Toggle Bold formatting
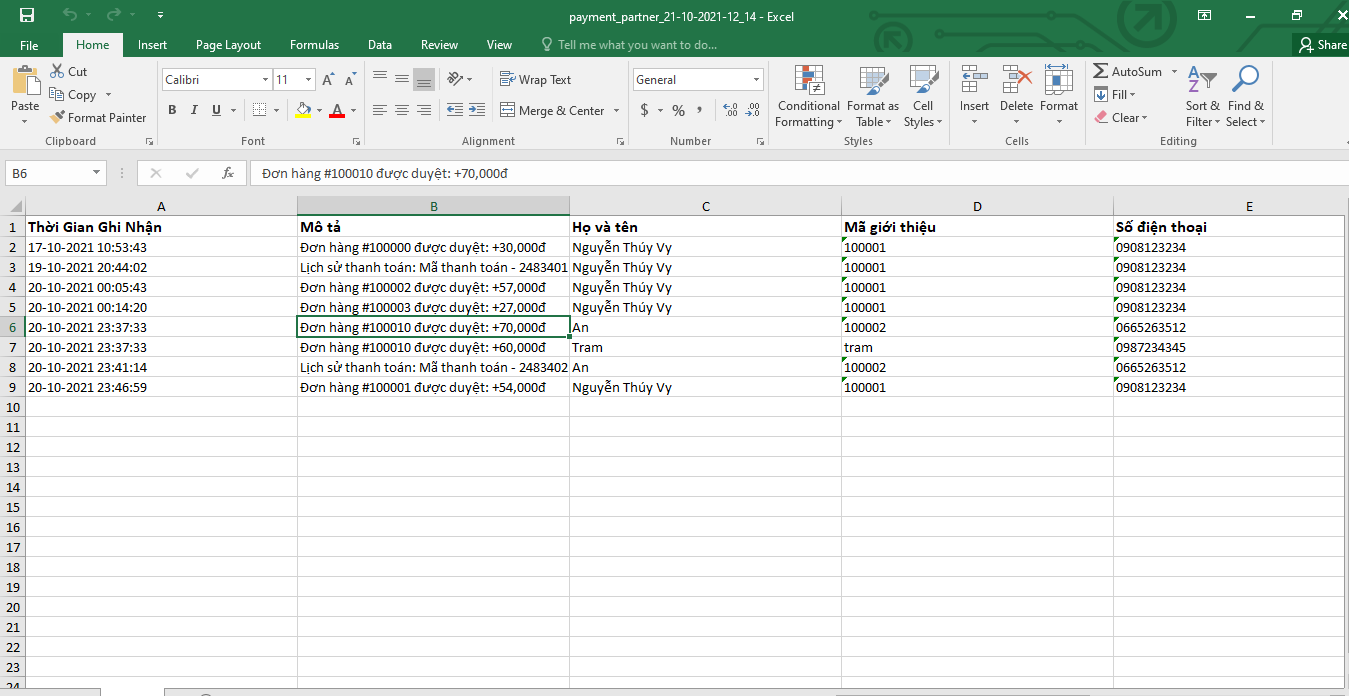Viewport: 1349px width, 696px height. point(172,110)
